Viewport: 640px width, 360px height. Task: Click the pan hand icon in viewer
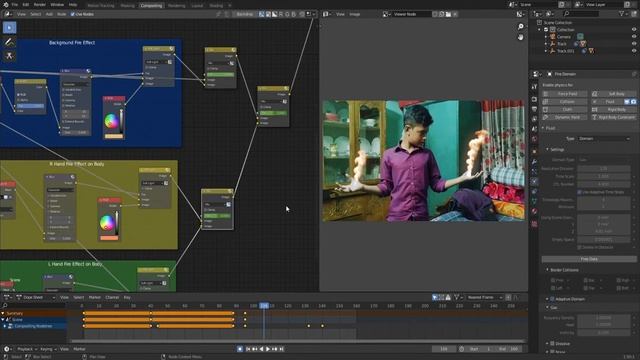click(520, 37)
